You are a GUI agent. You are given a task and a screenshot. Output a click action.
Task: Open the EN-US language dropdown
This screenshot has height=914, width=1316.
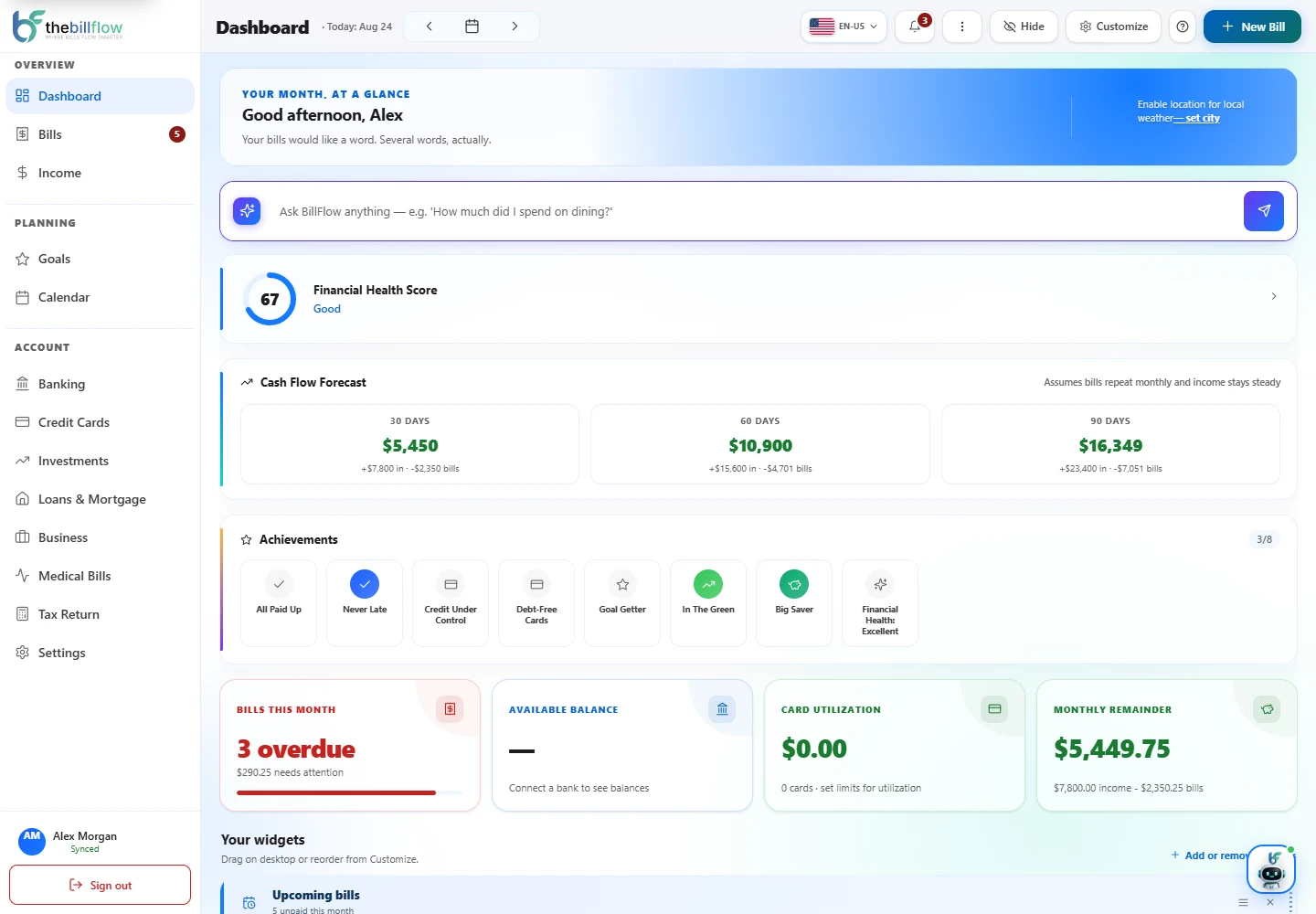[x=844, y=27]
